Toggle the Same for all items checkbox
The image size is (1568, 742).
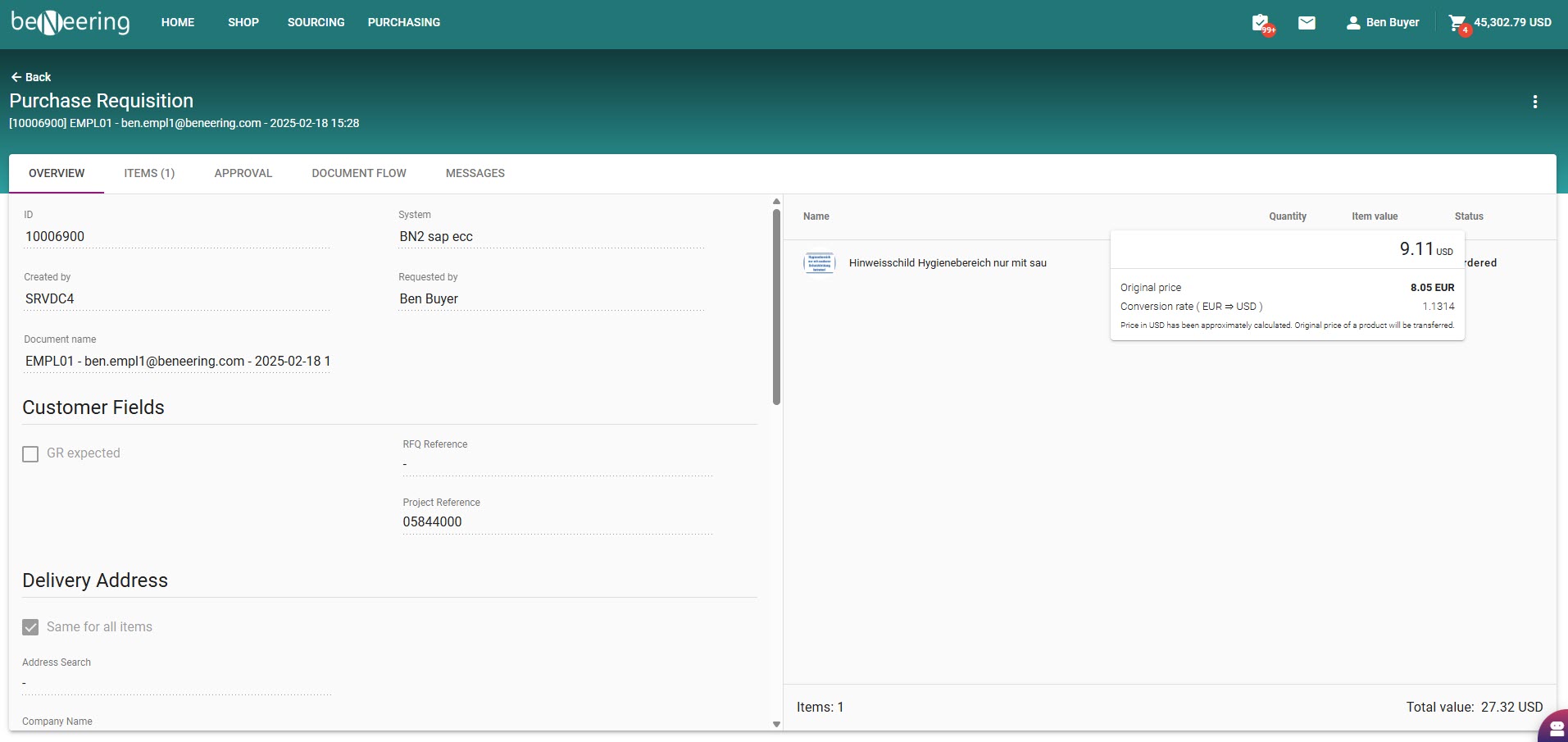(30, 627)
